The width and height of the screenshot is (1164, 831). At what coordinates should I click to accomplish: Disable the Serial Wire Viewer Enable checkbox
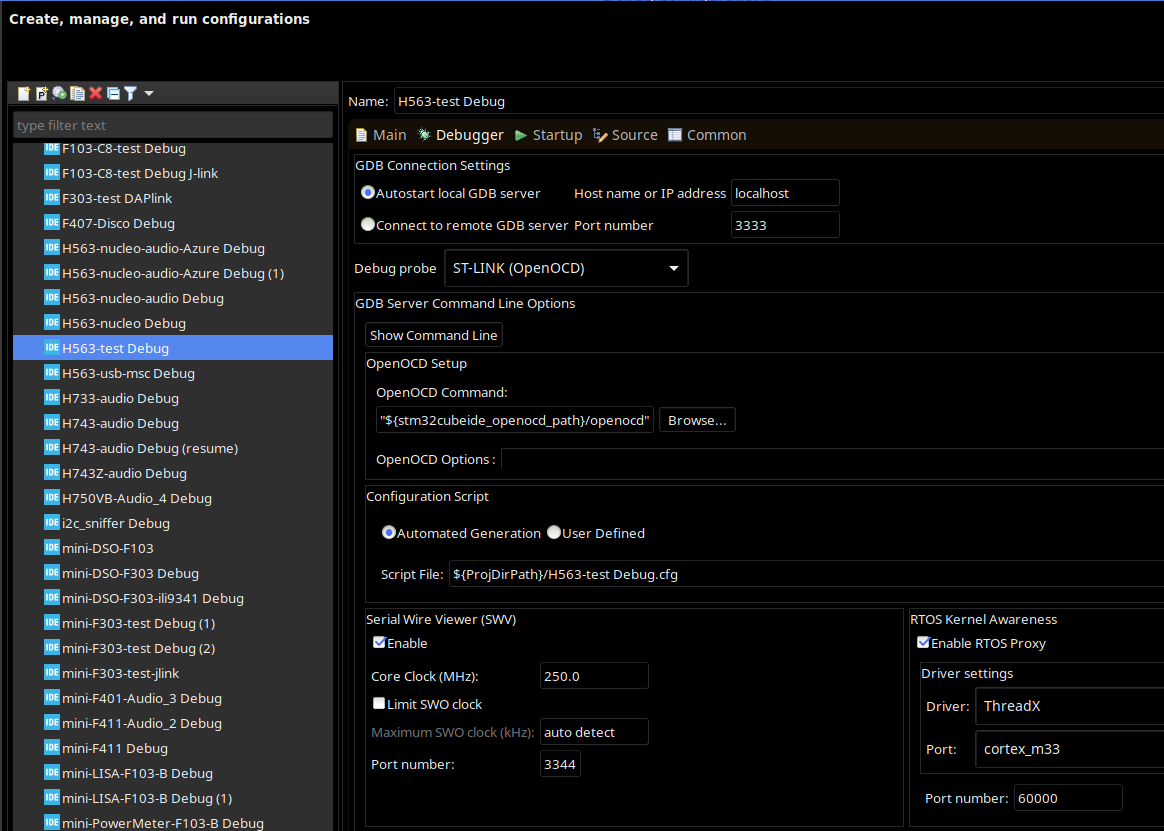[x=380, y=643]
